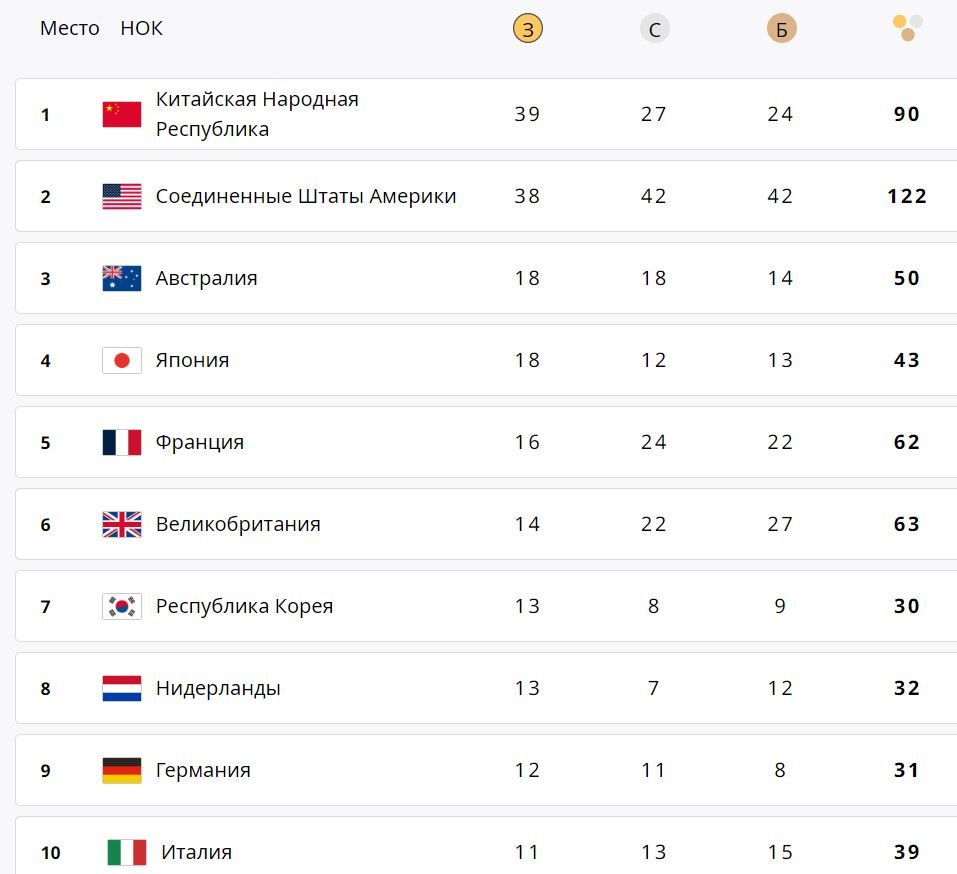This screenshot has height=874, width=957.
Task: Click the total medals icon in header
Action: point(906,28)
